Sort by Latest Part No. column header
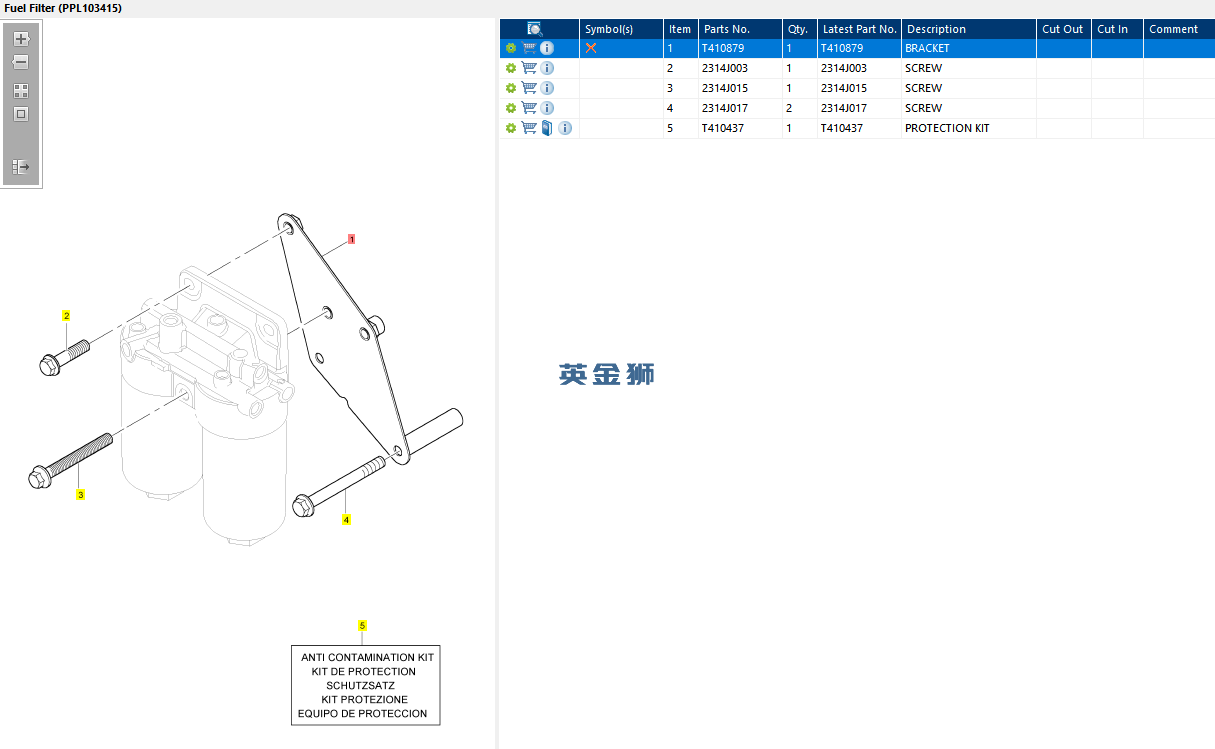This screenshot has width=1215, height=749. point(859,29)
